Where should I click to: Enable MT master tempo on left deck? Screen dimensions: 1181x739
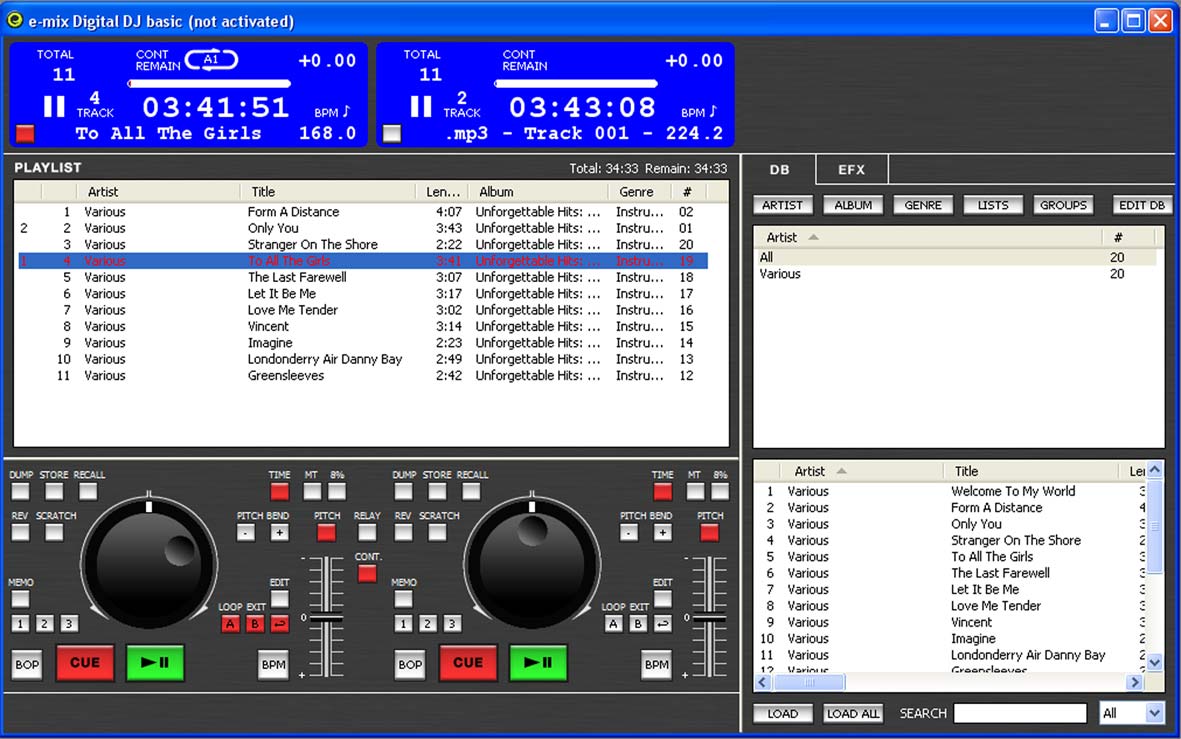point(312,492)
